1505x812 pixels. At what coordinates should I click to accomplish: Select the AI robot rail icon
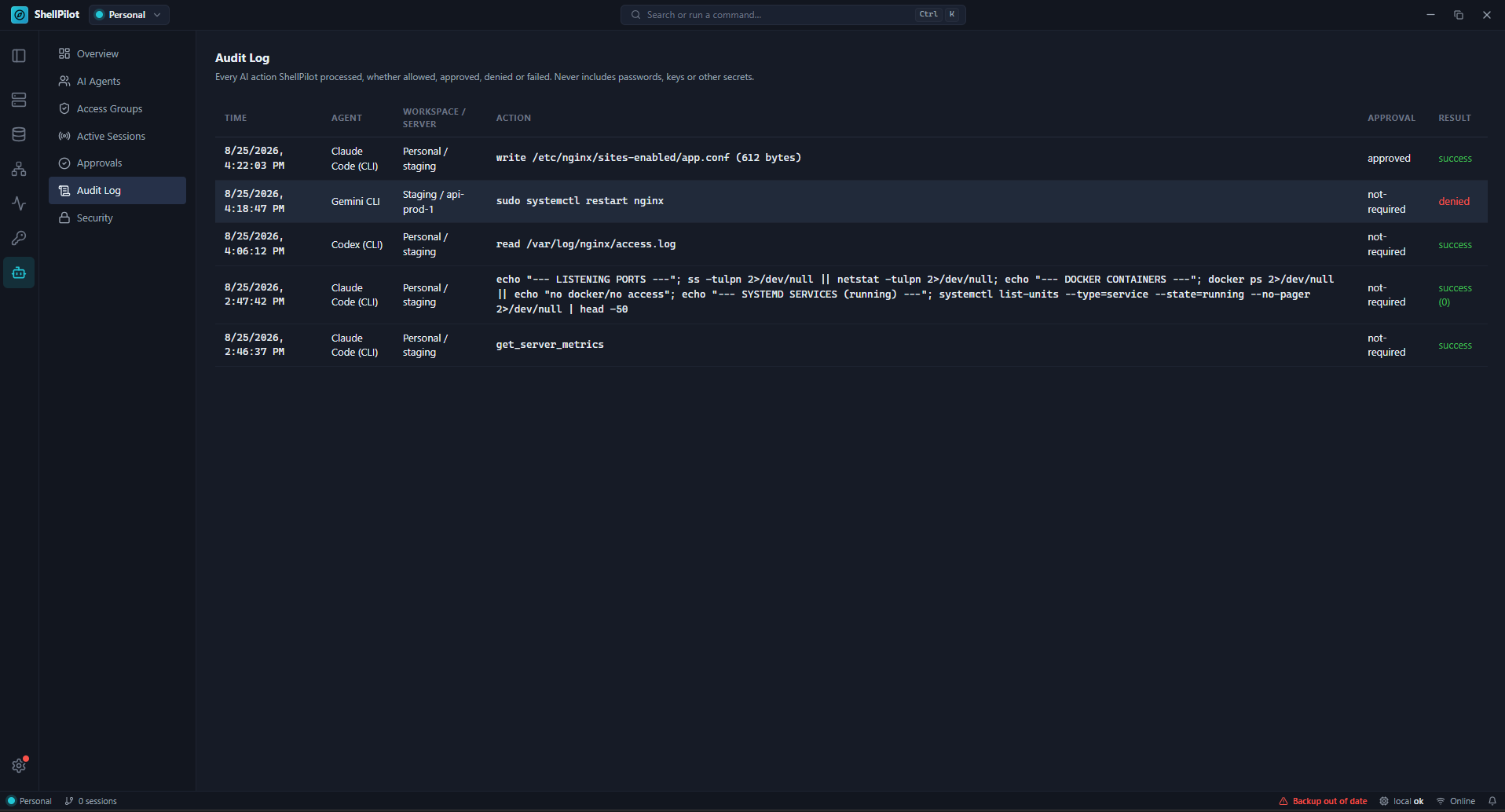[19, 272]
